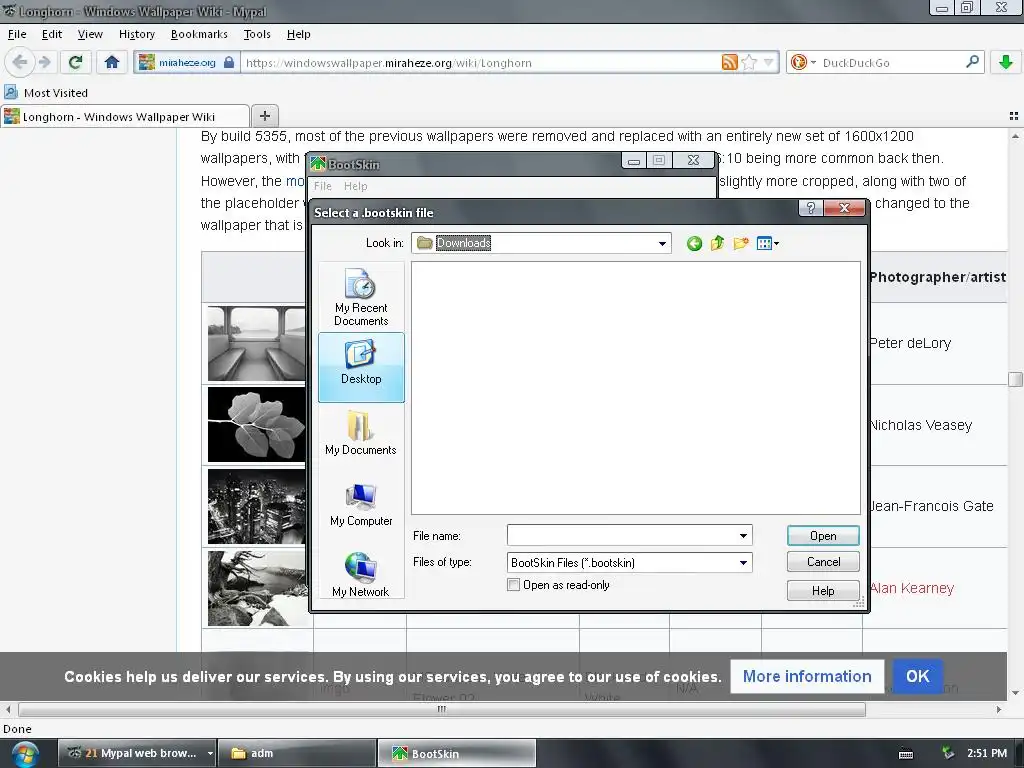Open My Network place
Screen dimensions: 1024x768
360,574
